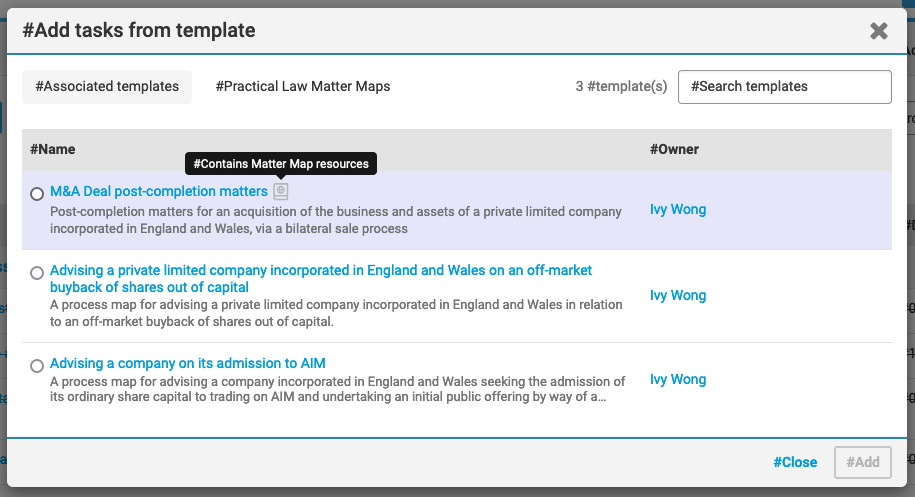Screen dimensions: 915x497
Task: Click owner Ivy Wong for the AIM admission template
Action: click(x=678, y=380)
